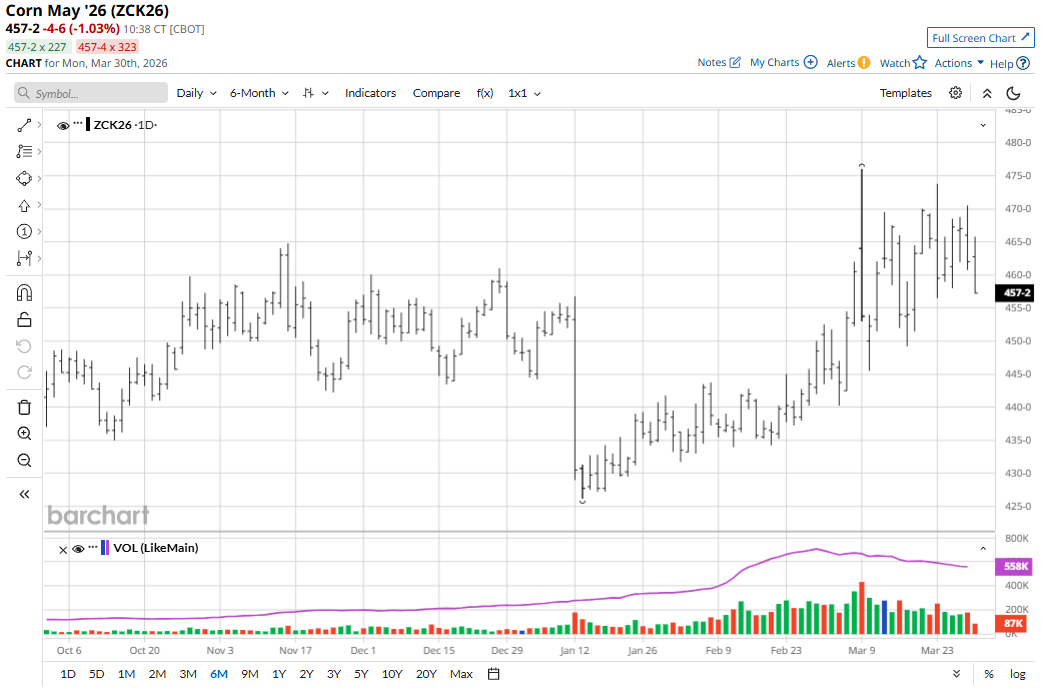The width and height of the screenshot is (1058, 698).
Task: Delete drawings with the trash icon
Action: pyautogui.click(x=24, y=408)
